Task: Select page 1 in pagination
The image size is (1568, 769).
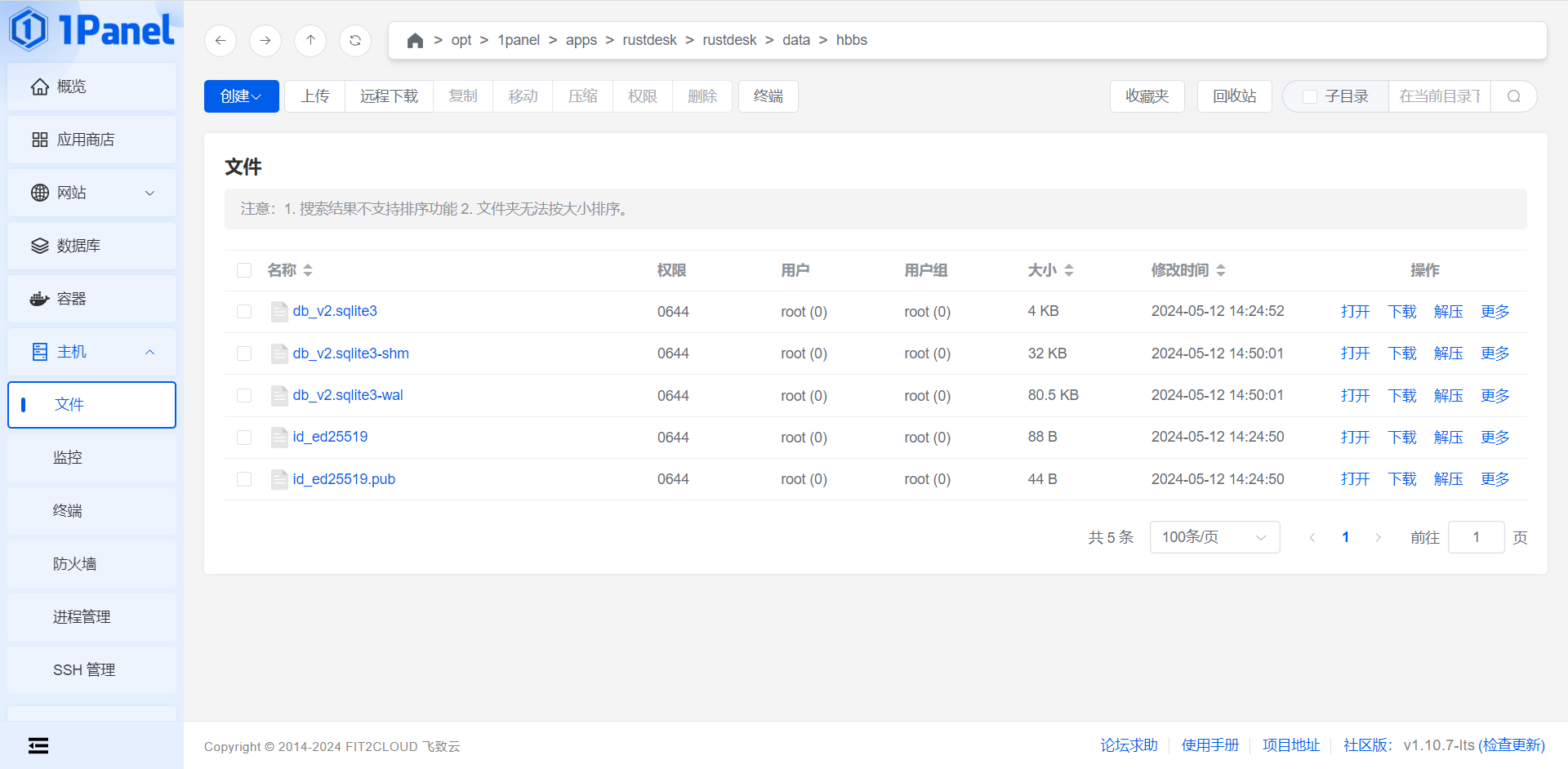Action: click(1345, 537)
